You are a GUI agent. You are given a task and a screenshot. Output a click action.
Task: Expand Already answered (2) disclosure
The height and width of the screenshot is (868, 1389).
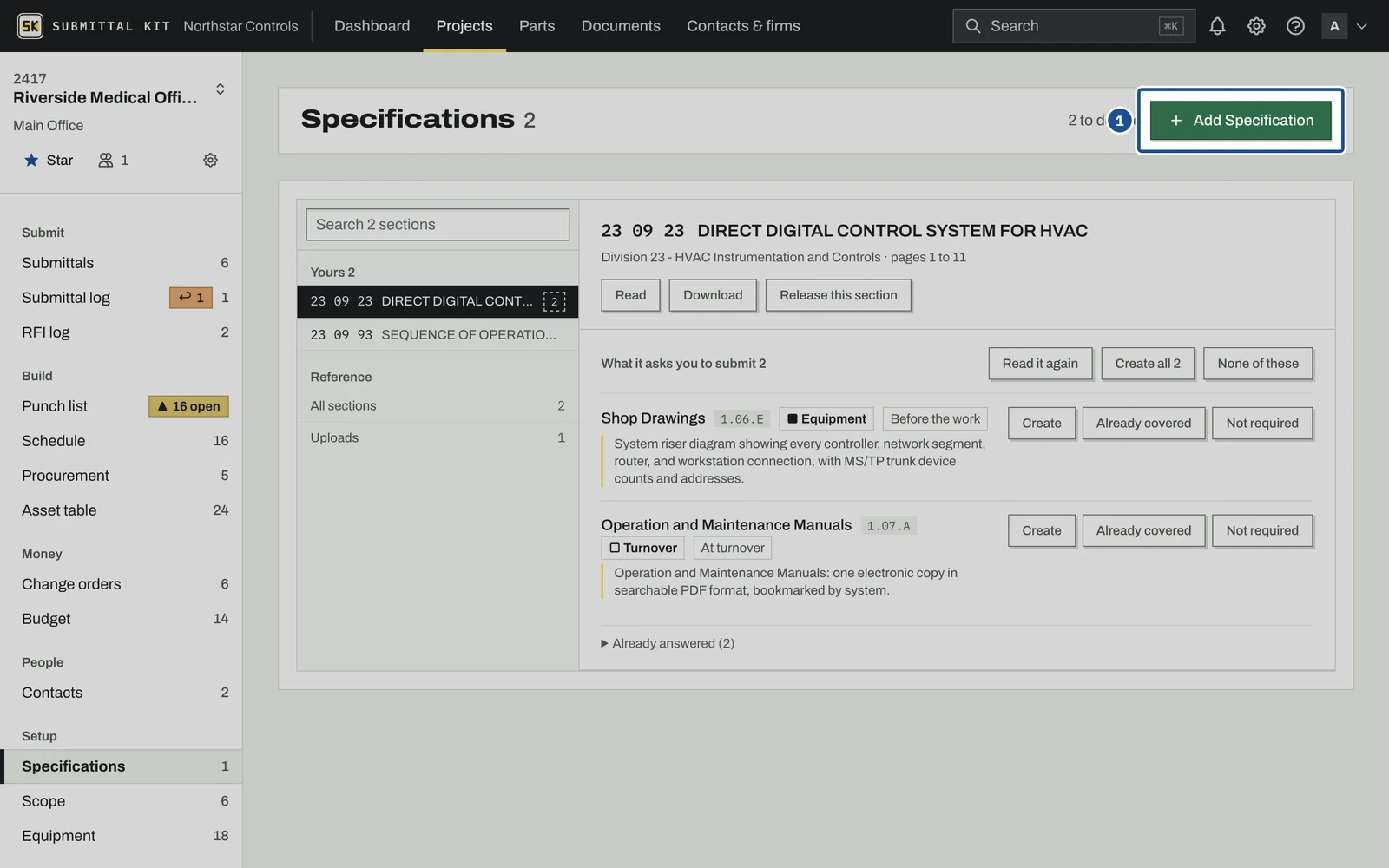[x=668, y=643]
